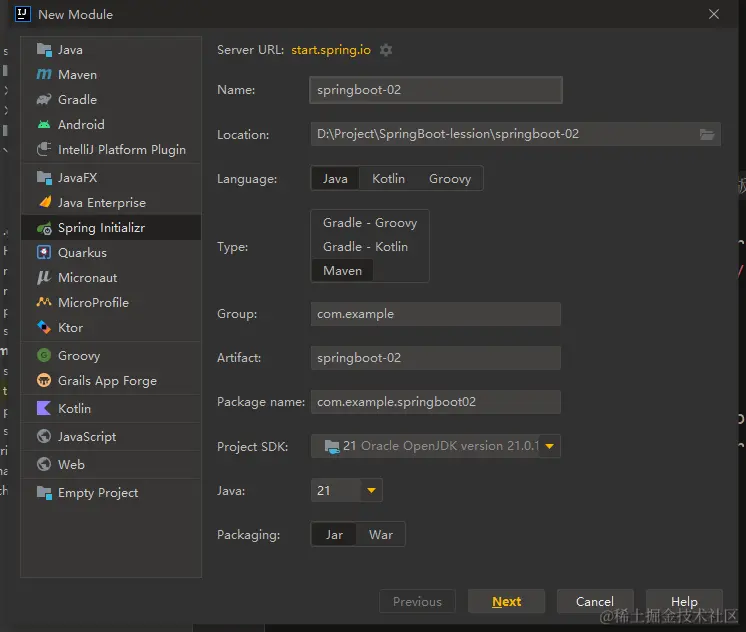Click the Gradle elephant icon
Viewport: 746px width, 632px height.
click(44, 99)
